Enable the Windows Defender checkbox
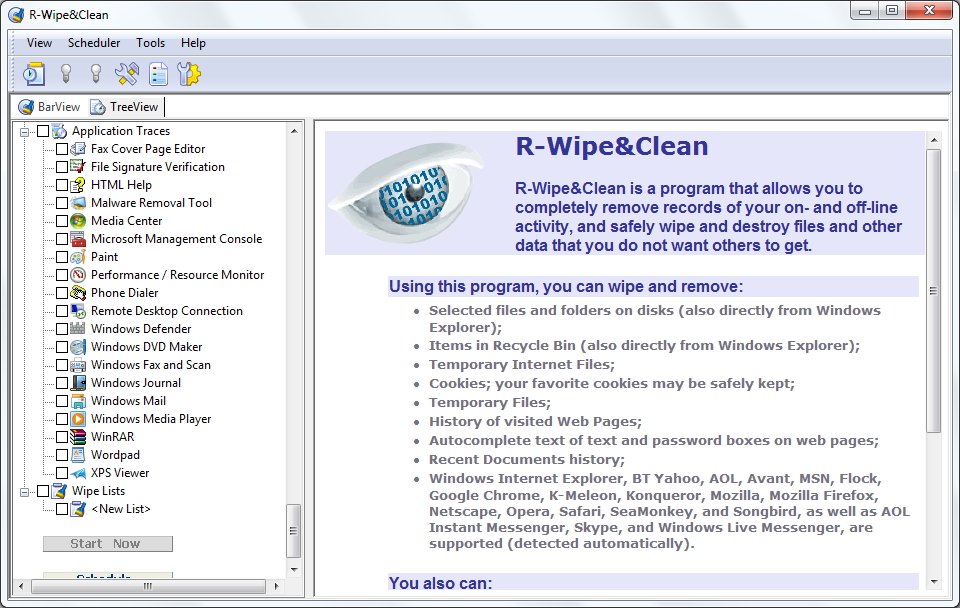 [62, 329]
